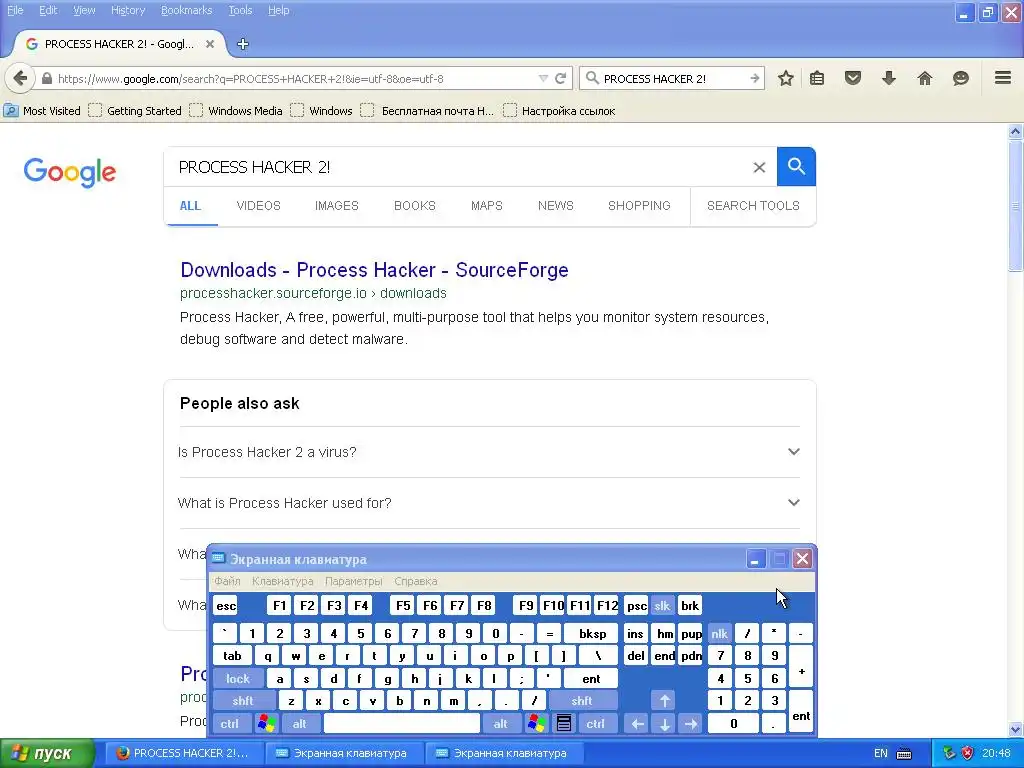Open SEARCH TOOLS options

point(753,206)
